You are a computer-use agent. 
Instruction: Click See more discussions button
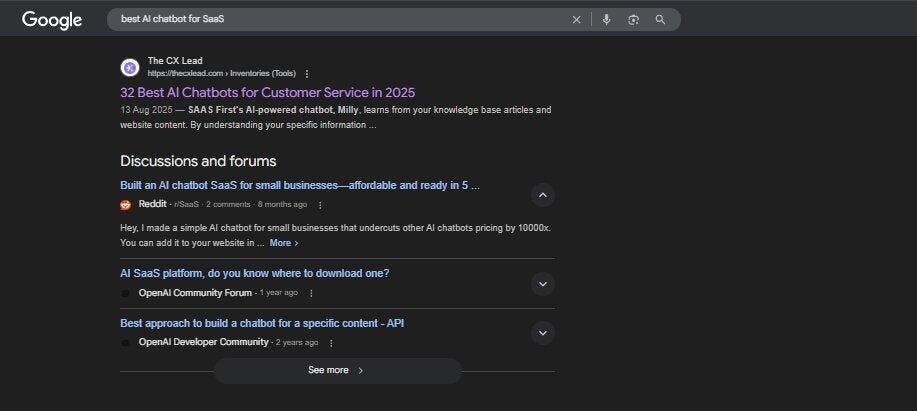(x=337, y=370)
